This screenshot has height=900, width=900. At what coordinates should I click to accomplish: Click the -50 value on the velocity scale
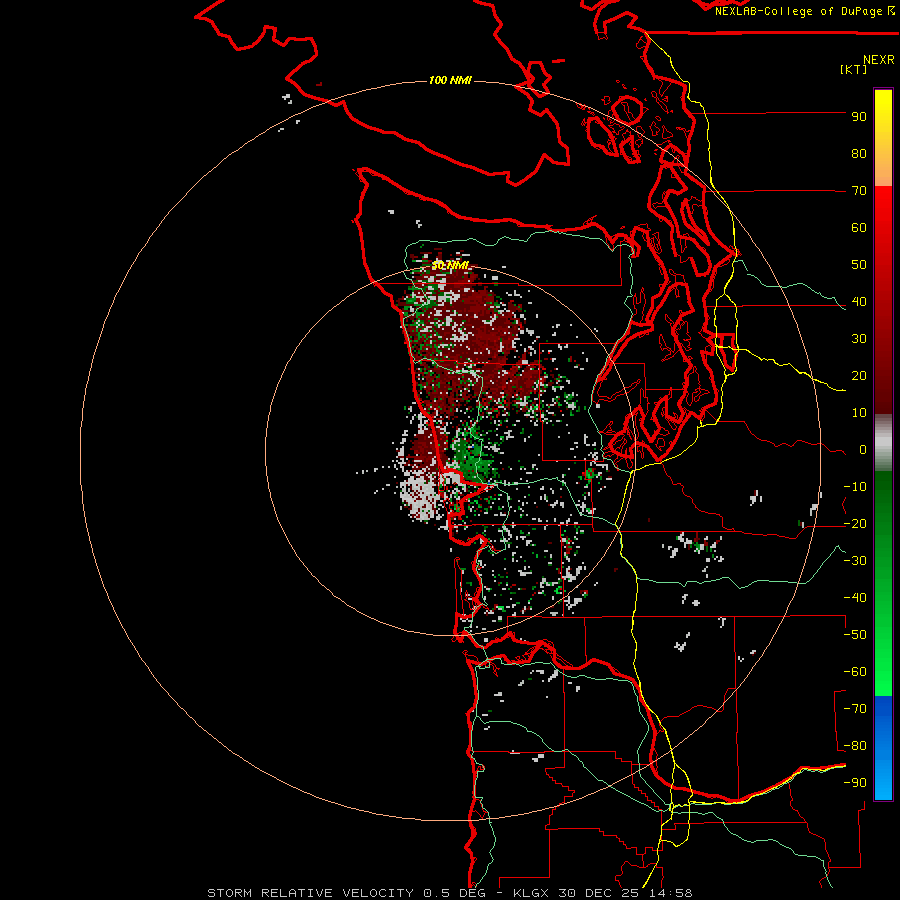[855, 635]
